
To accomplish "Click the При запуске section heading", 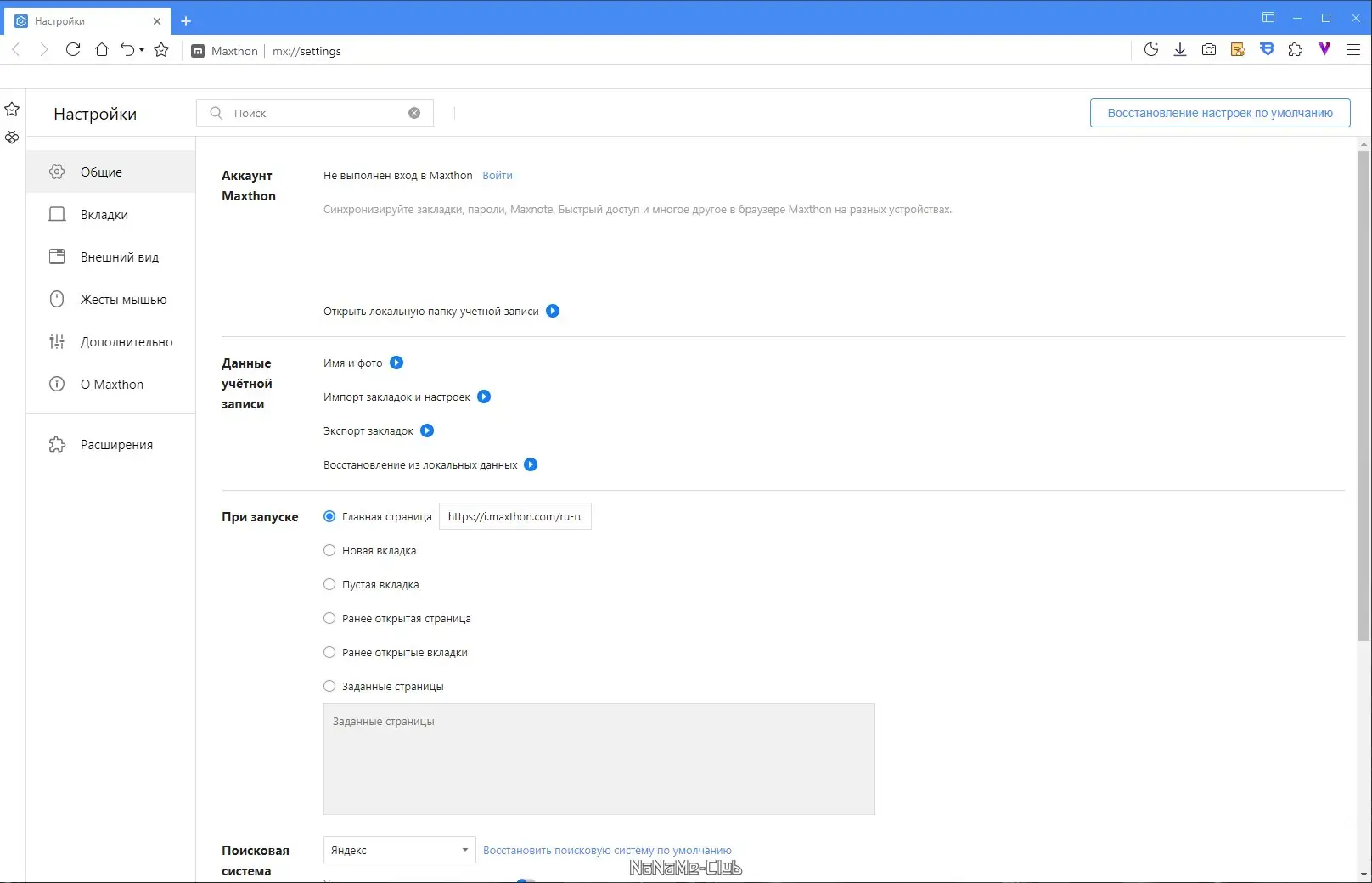I will [x=260, y=516].
